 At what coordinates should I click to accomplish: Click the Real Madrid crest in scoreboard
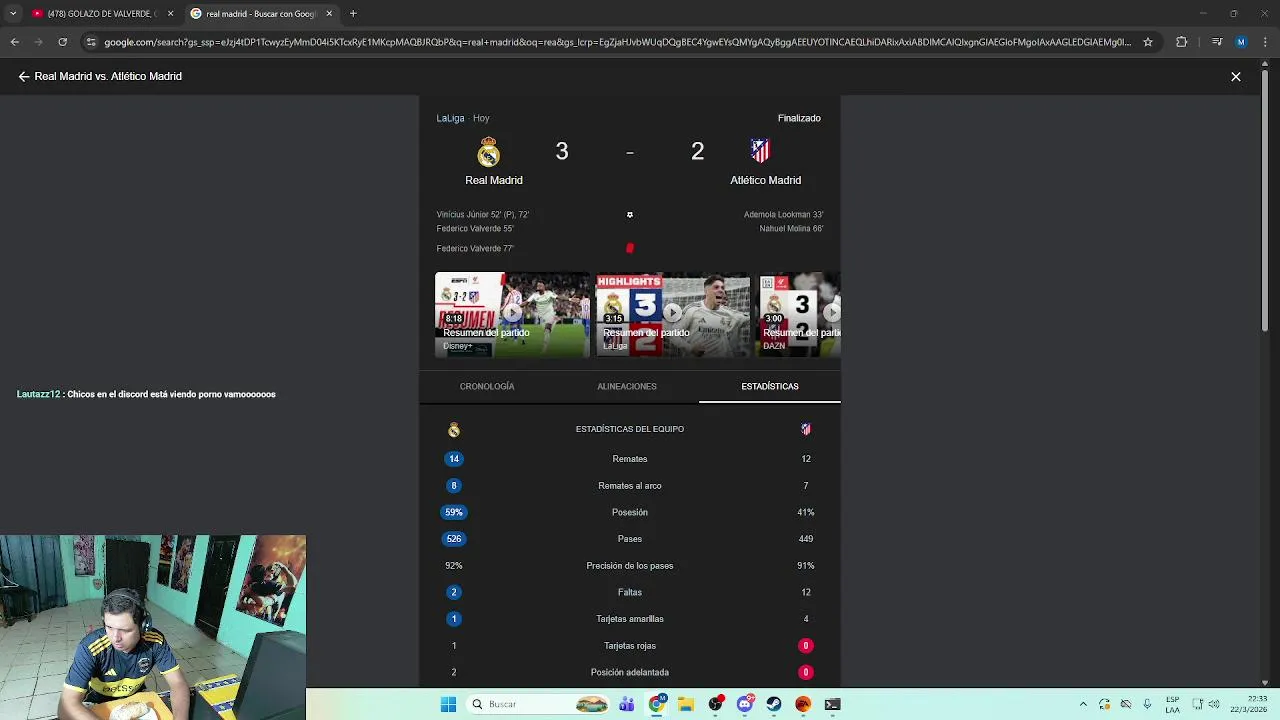pyautogui.click(x=488, y=152)
